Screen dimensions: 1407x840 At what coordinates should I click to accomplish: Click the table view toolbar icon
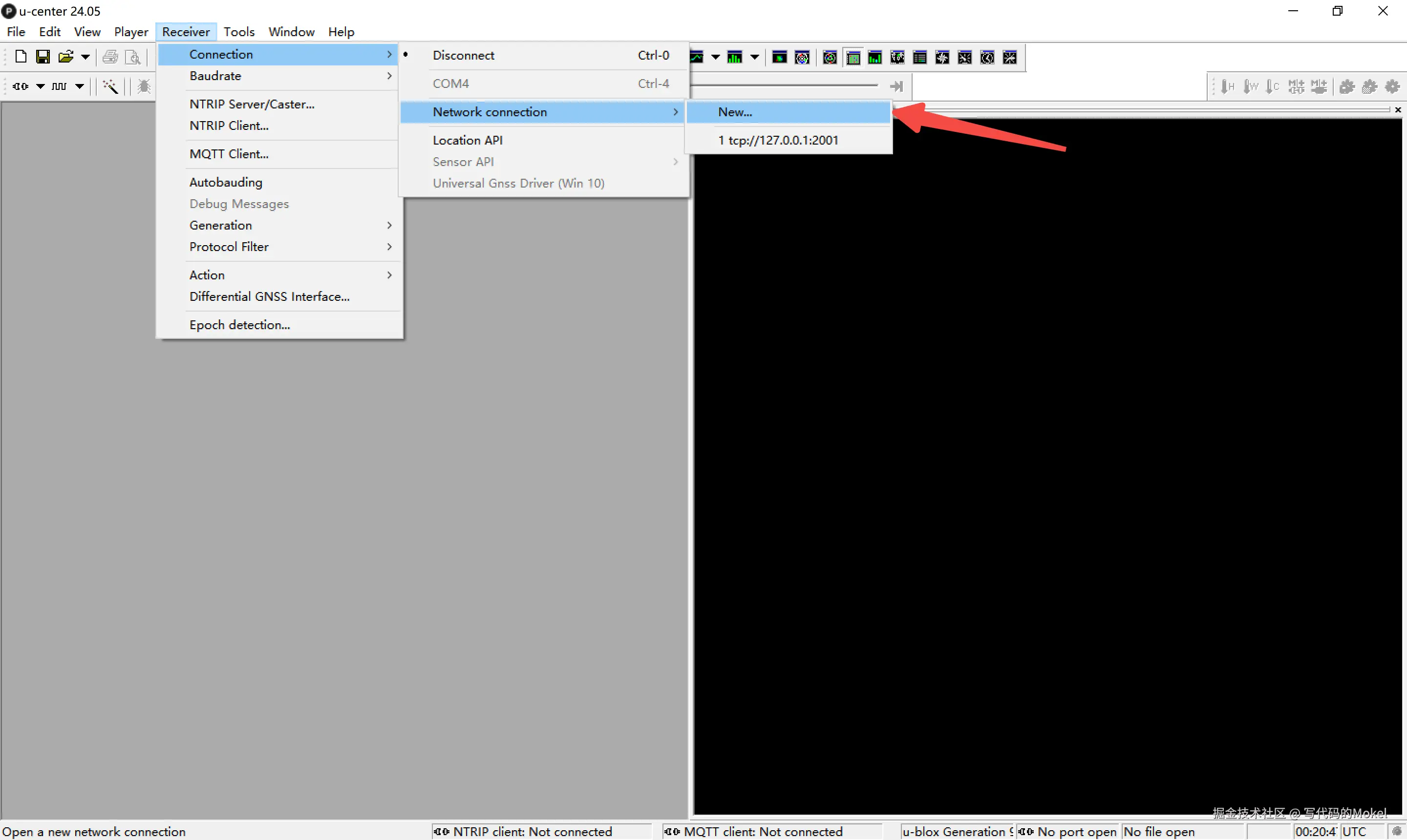(919, 57)
